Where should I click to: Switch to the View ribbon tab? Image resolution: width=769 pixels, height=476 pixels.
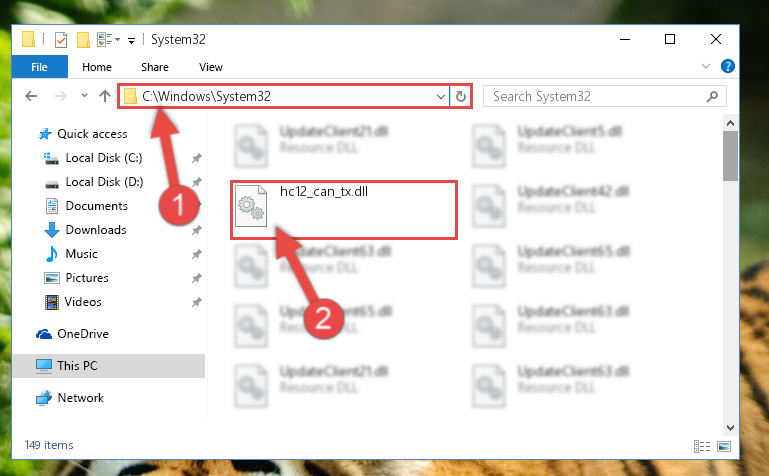pos(211,67)
